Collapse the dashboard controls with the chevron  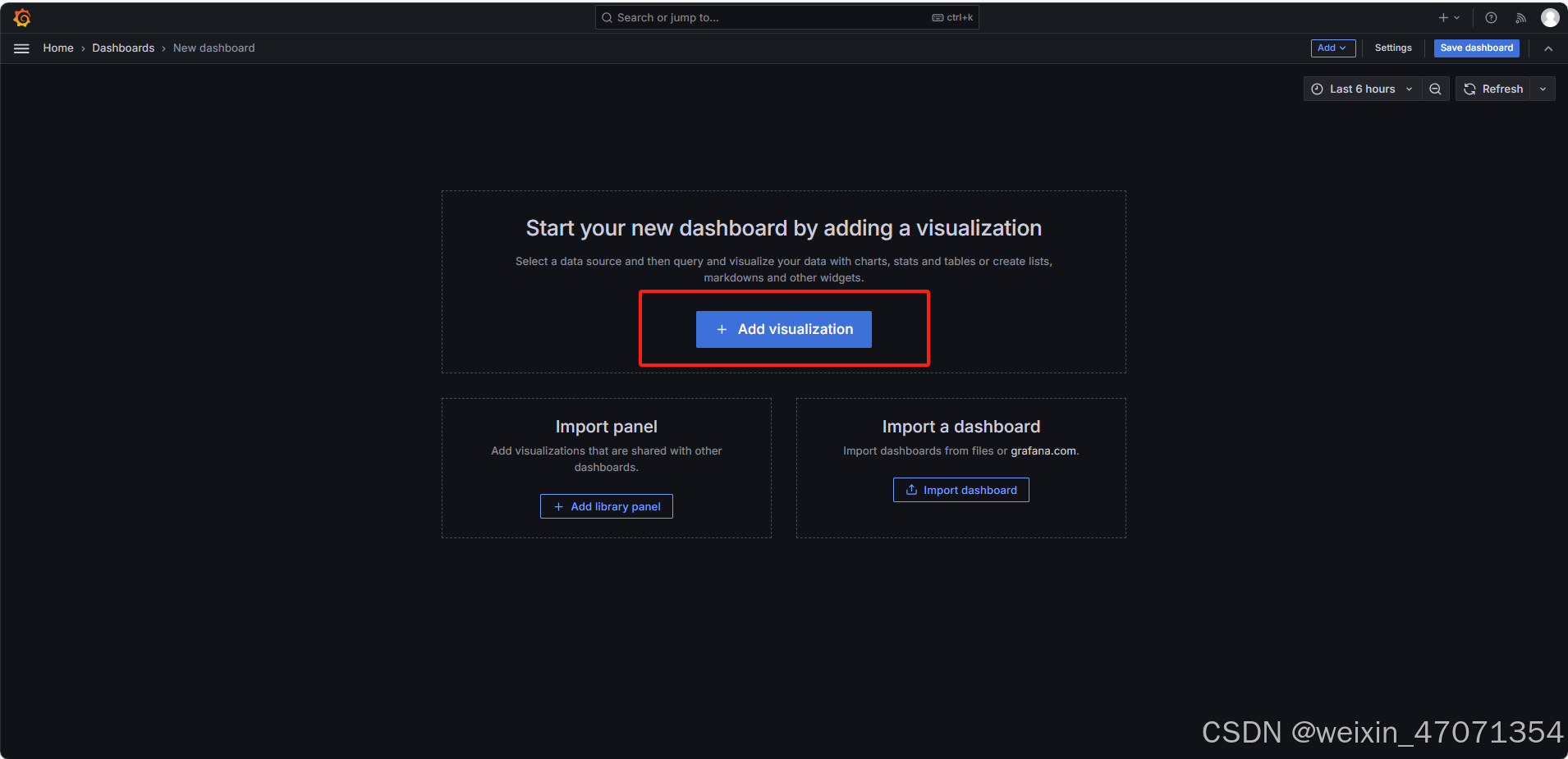click(1548, 48)
